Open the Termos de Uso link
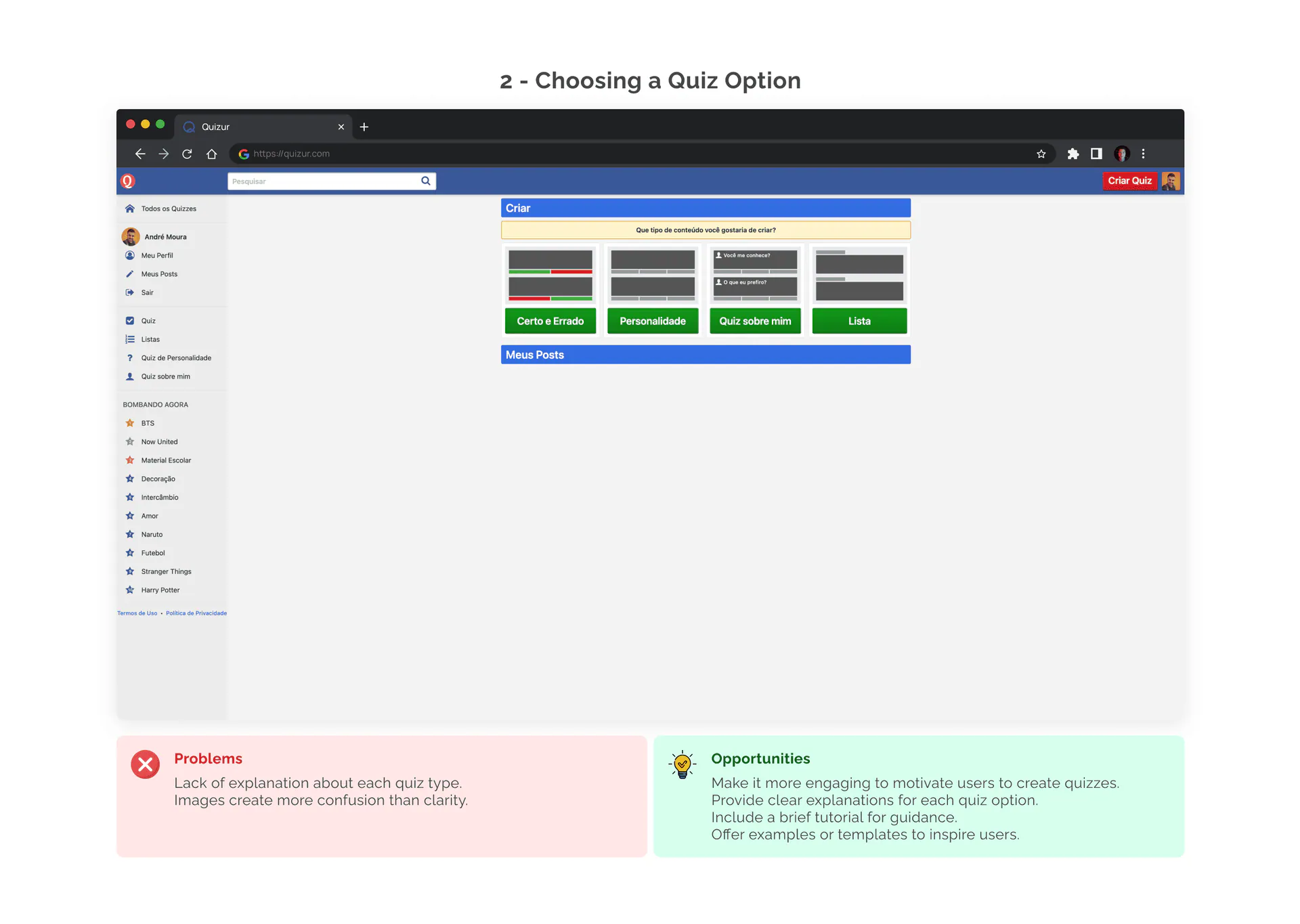The height and width of the screenshot is (924, 1300). [137, 613]
